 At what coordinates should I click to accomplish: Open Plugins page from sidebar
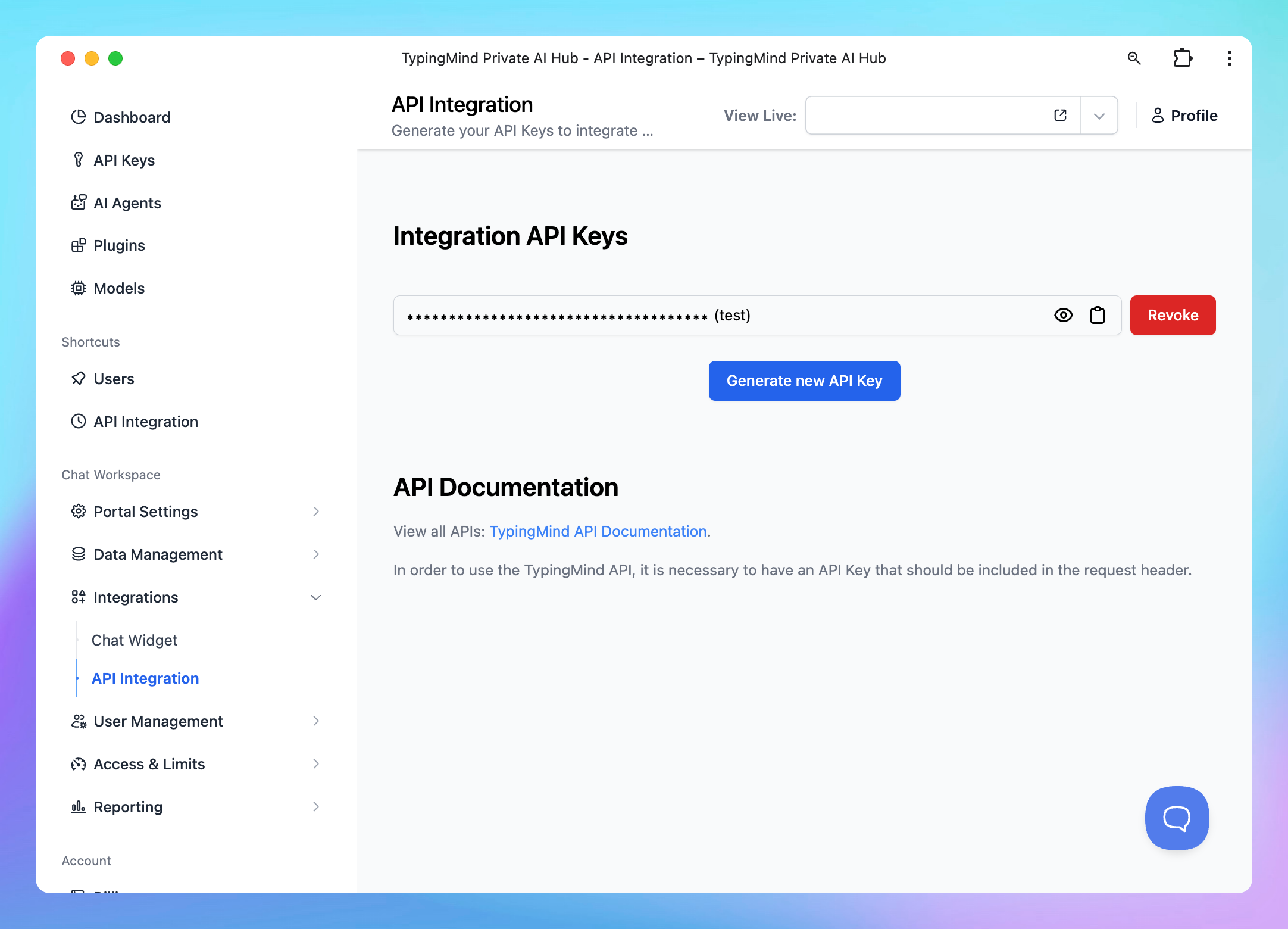(x=119, y=245)
